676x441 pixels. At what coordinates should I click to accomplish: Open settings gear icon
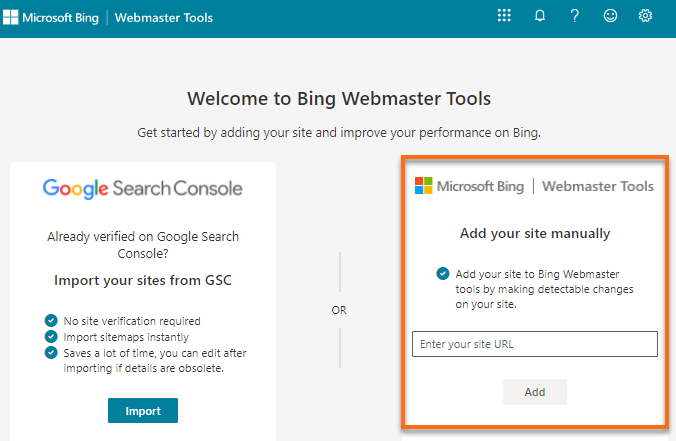click(x=645, y=16)
